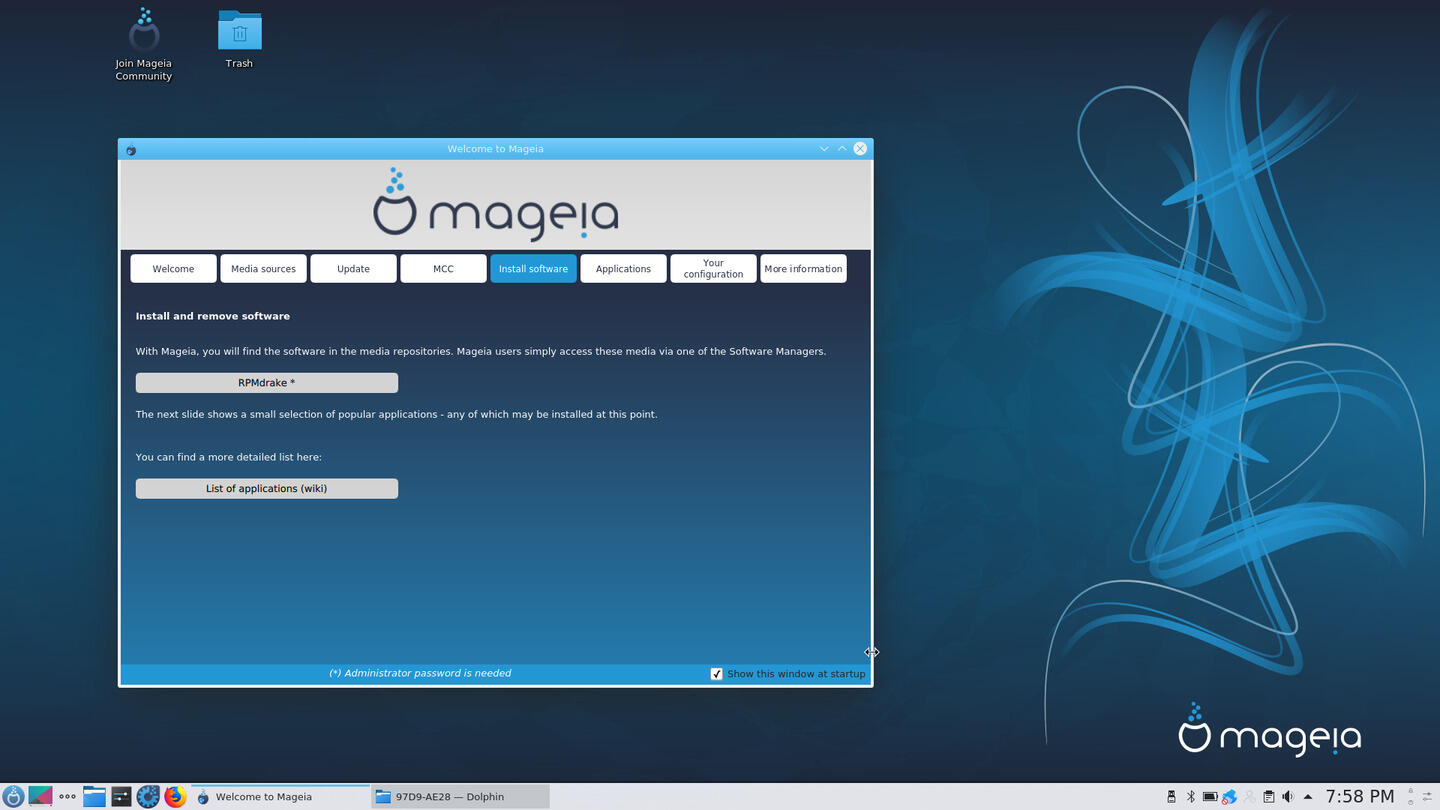Click the greyed-out user tray icon

pos(1249,797)
